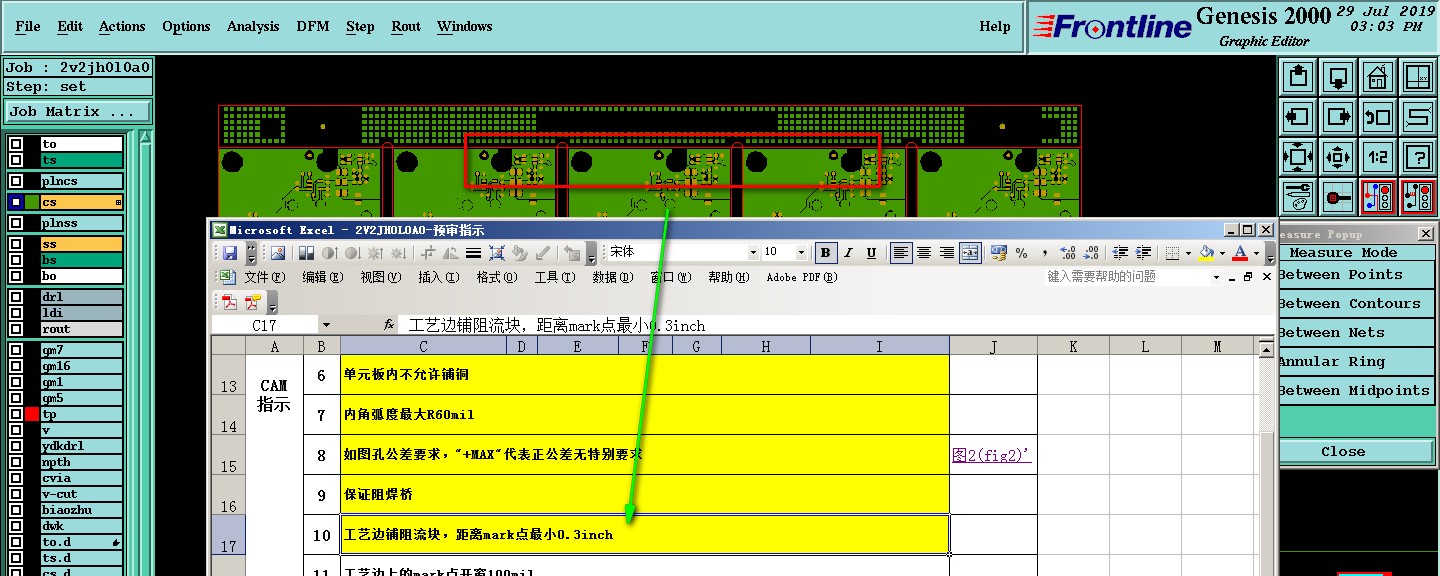
Task: Open the DFM menu
Action: click(313, 27)
